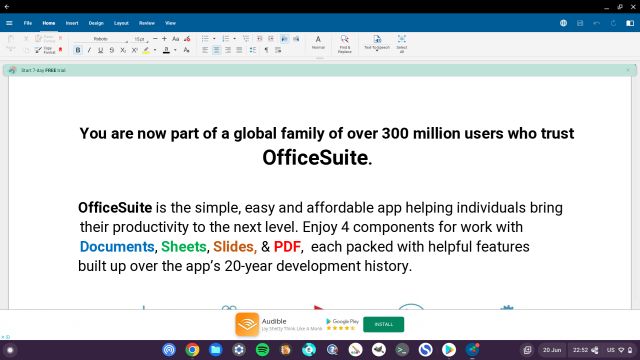
Task: Undo the last action
Action: tap(597, 23)
